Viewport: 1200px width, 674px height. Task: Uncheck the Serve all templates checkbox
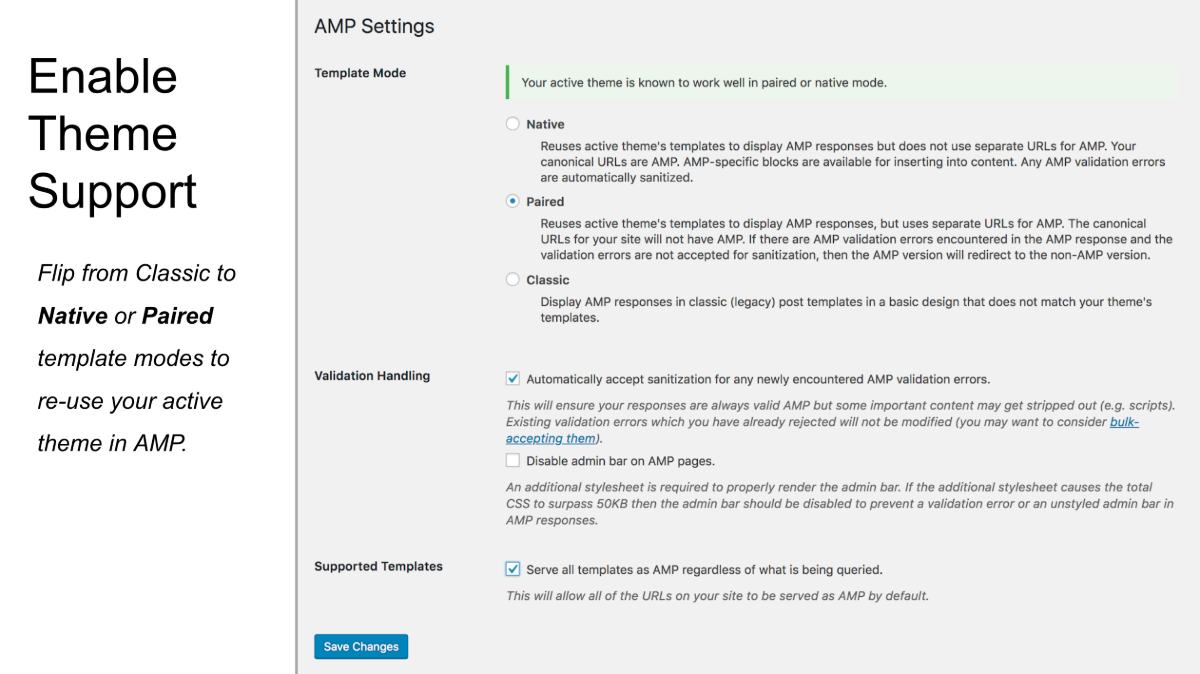pyautogui.click(x=513, y=569)
